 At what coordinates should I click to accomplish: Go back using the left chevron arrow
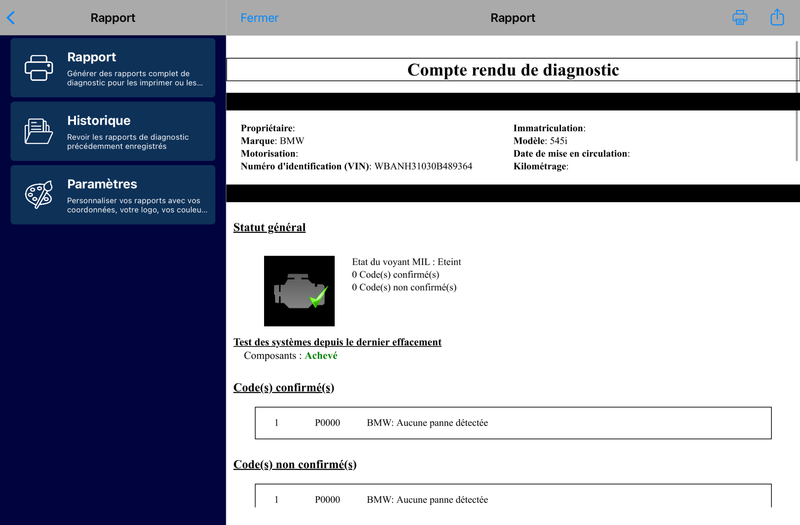[11, 18]
